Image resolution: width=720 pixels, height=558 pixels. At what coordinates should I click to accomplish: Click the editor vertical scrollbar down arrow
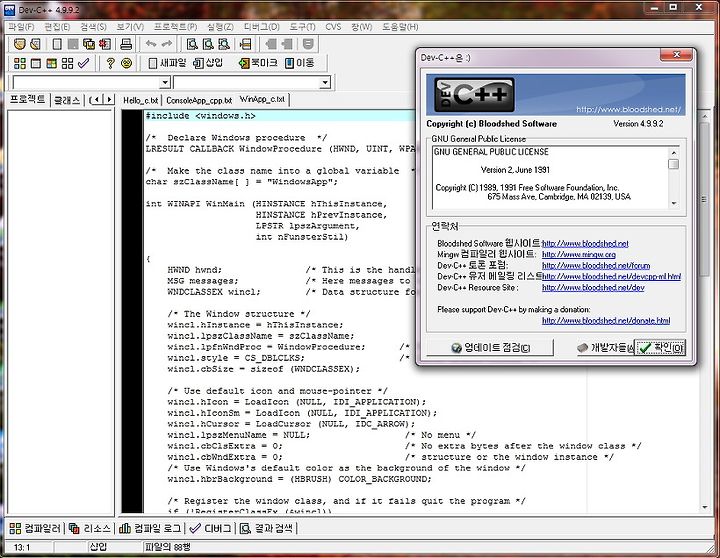pyautogui.click(x=705, y=507)
